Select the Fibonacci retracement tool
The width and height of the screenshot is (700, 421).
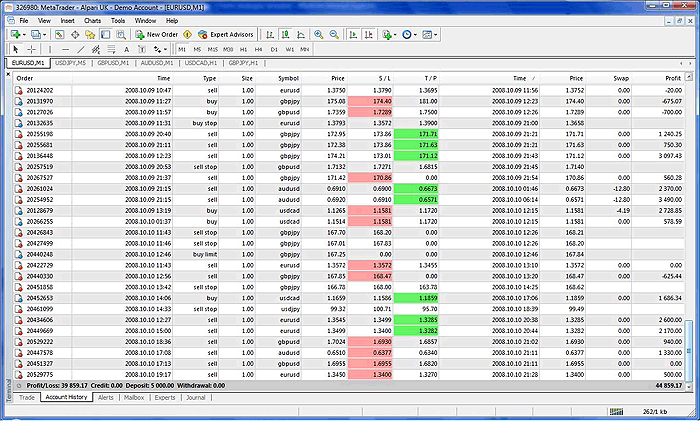tap(111, 49)
